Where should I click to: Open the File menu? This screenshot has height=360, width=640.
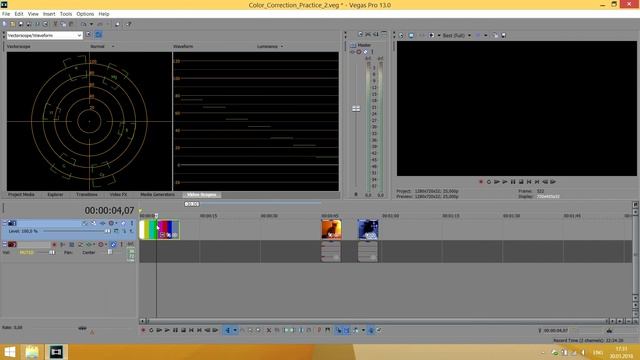coord(6,14)
